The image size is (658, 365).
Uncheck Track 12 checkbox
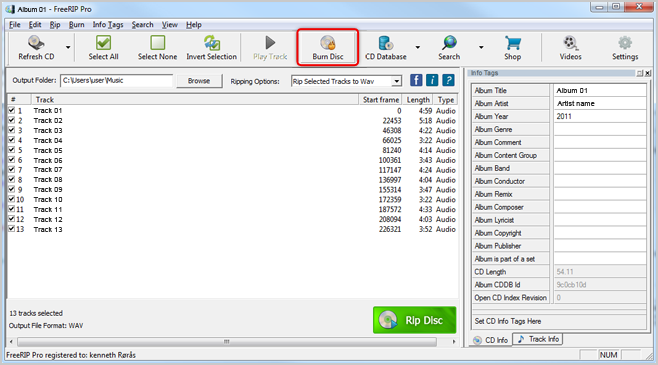[x=12, y=219]
